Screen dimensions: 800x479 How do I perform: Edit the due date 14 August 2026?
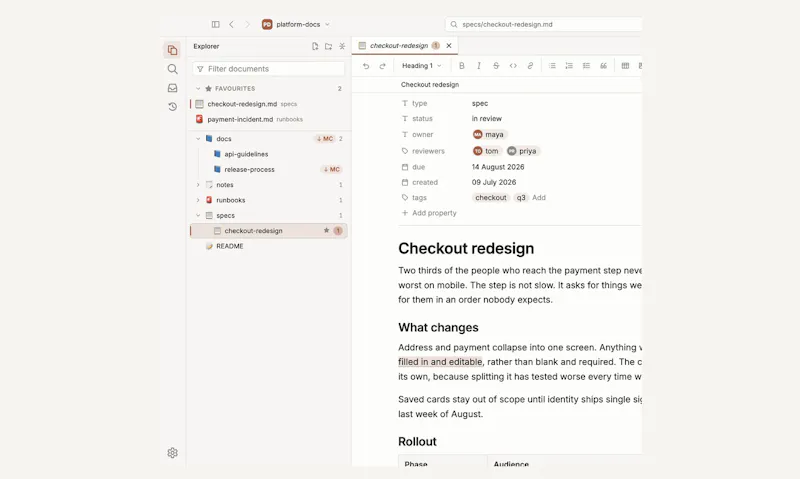498,167
